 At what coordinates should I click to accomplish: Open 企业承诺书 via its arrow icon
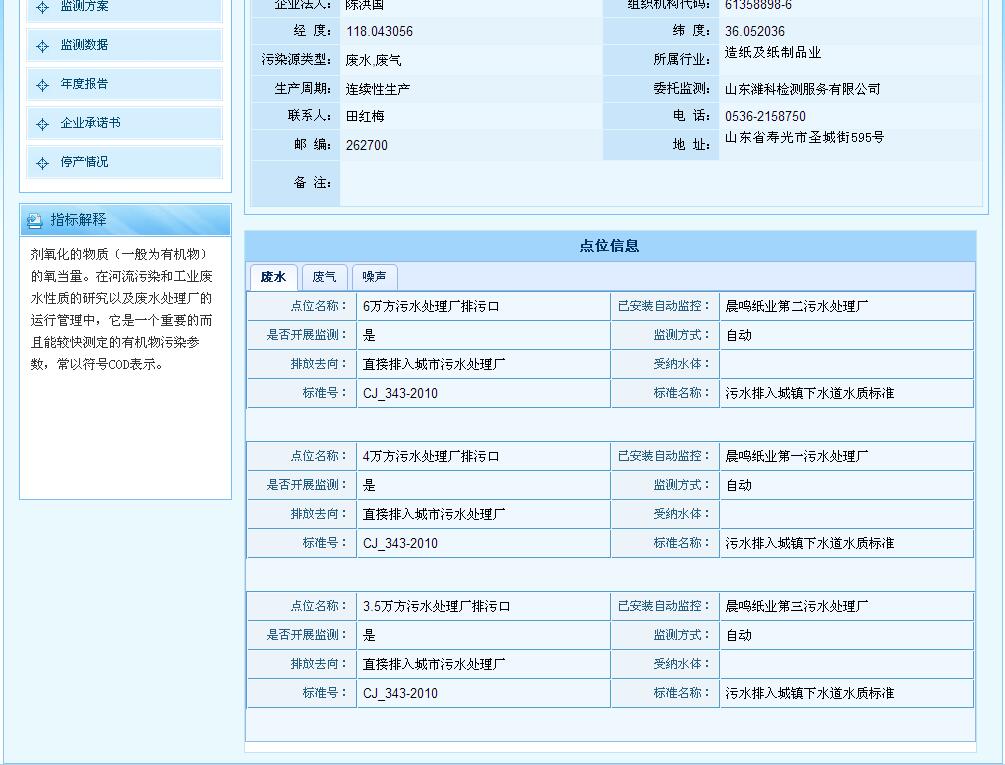[42, 122]
